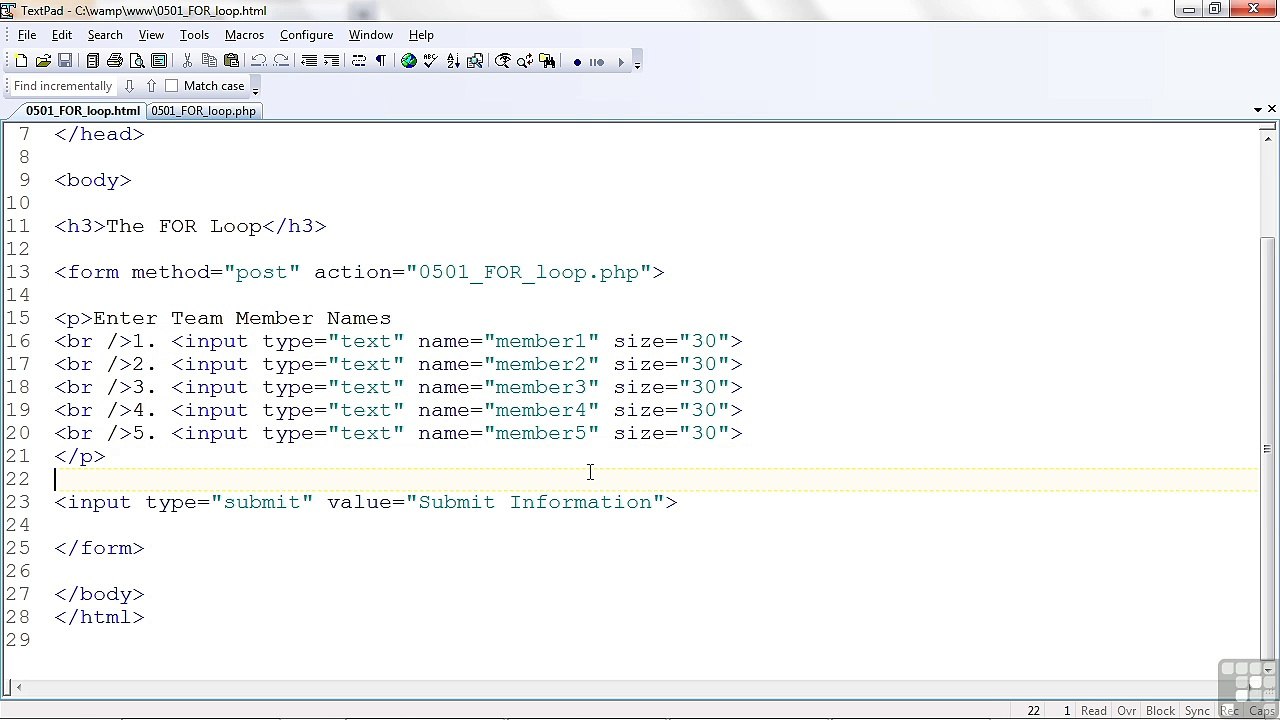The height and width of the screenshot is (720, 1280).
Task: Save the file with the floppy disk icon
Action: (65, 61)
